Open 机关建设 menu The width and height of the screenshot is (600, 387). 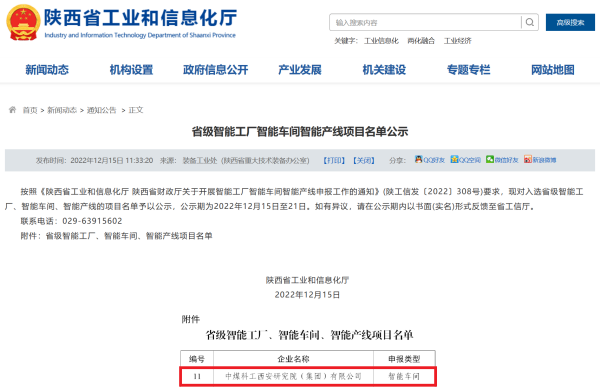click(384, 70)
